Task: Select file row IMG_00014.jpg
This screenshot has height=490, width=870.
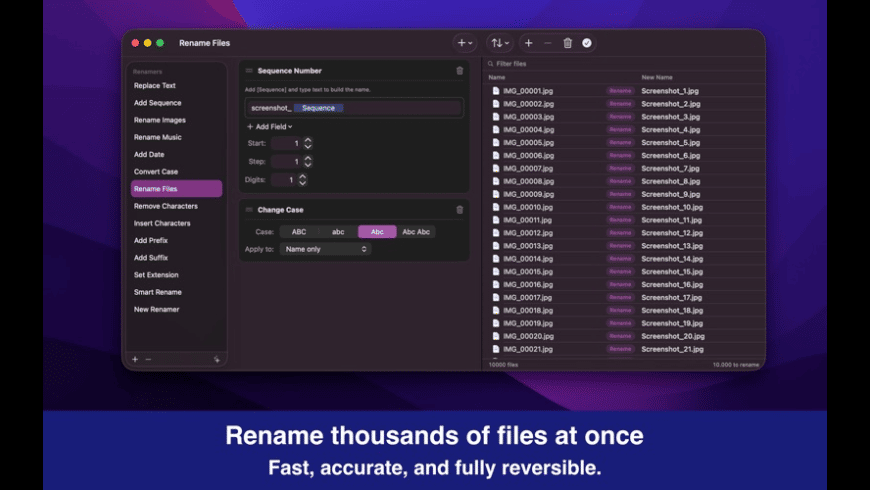Action: click(x=624, y=259)
